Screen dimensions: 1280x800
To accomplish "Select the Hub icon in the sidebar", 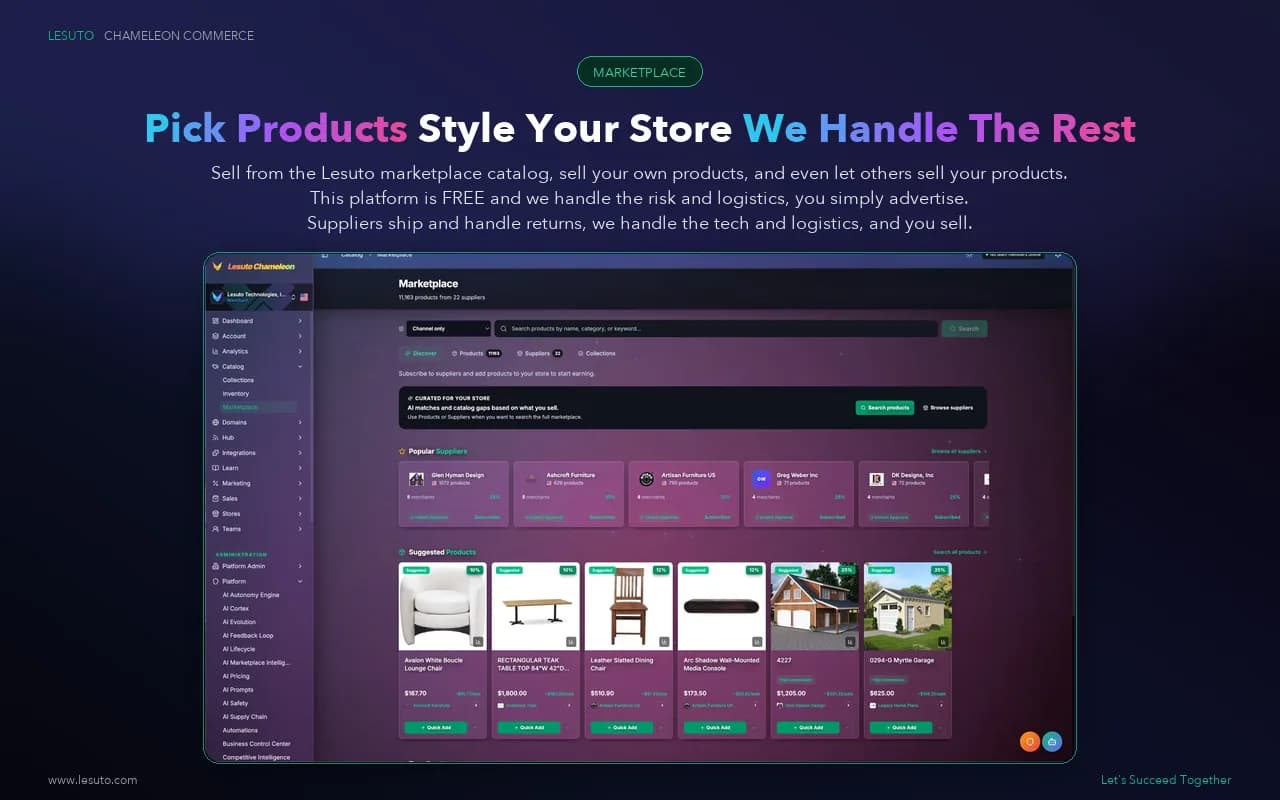I will coord(215,438).
